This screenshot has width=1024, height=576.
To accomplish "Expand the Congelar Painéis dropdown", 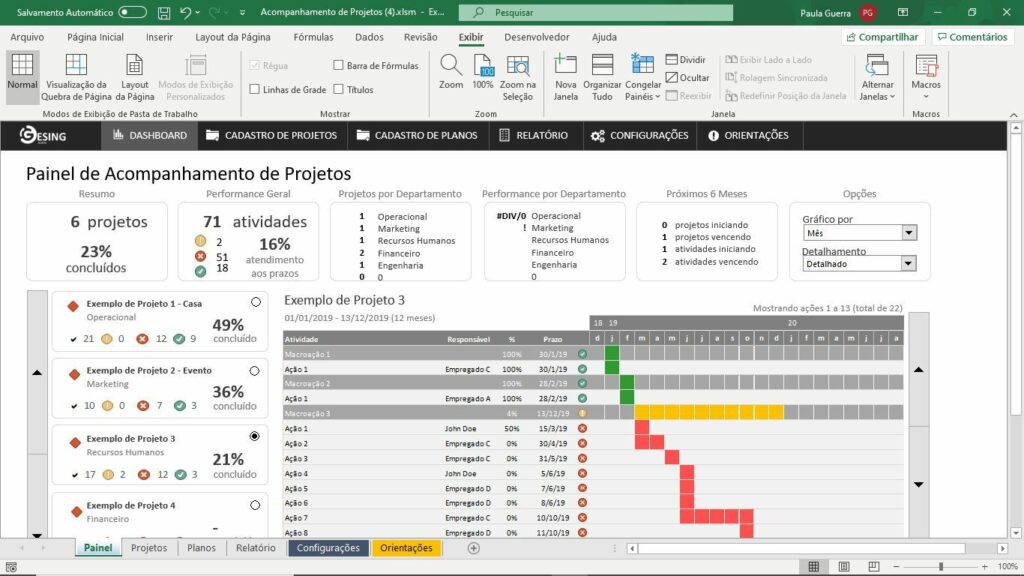I will point(643,97).
